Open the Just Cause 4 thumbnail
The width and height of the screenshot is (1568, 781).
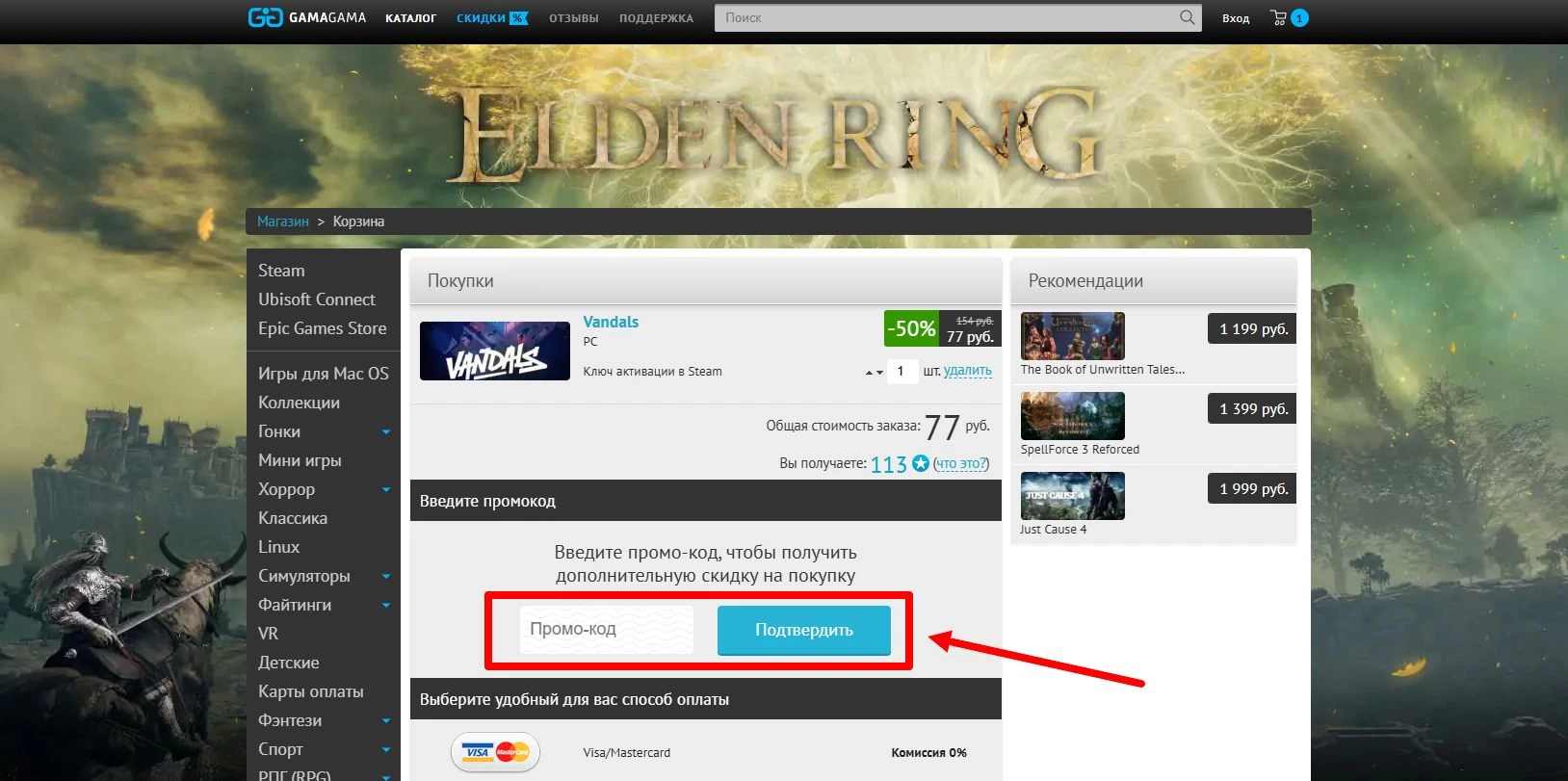tap(1072, 496)
